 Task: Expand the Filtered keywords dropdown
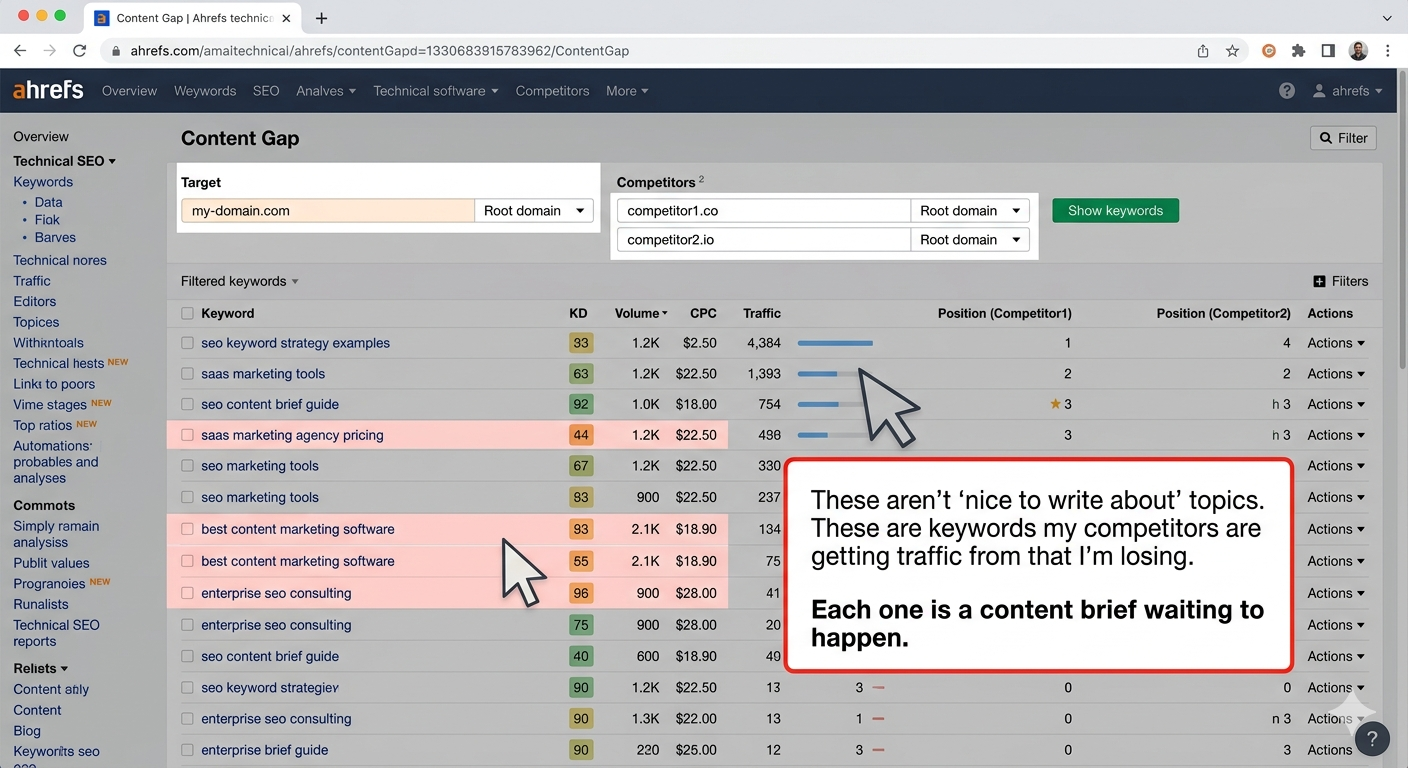click(240, 281)
